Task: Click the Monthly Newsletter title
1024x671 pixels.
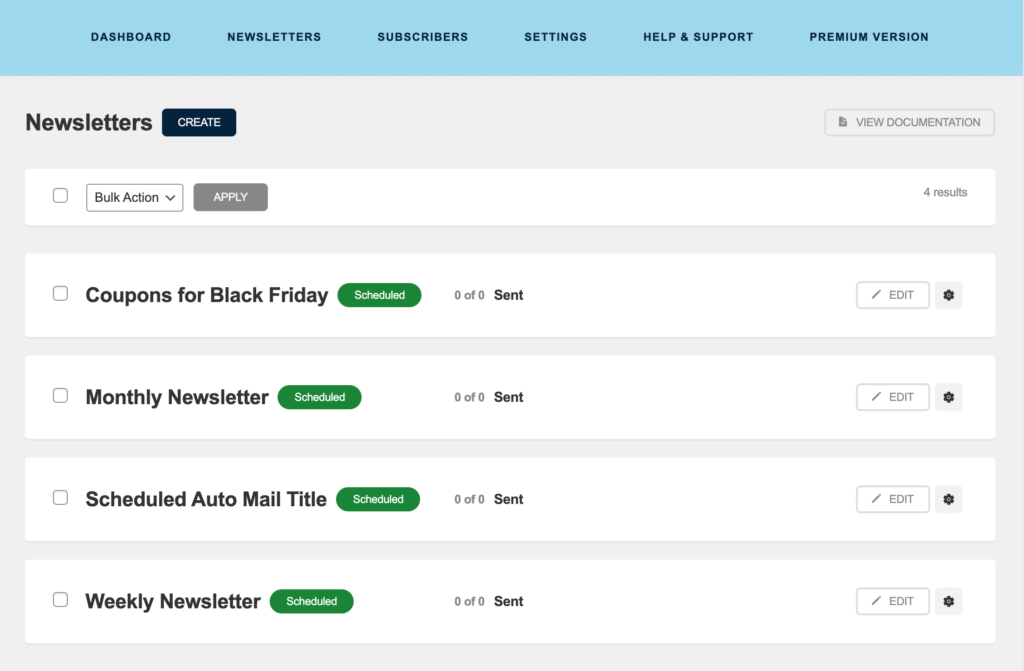Action: 177,397
